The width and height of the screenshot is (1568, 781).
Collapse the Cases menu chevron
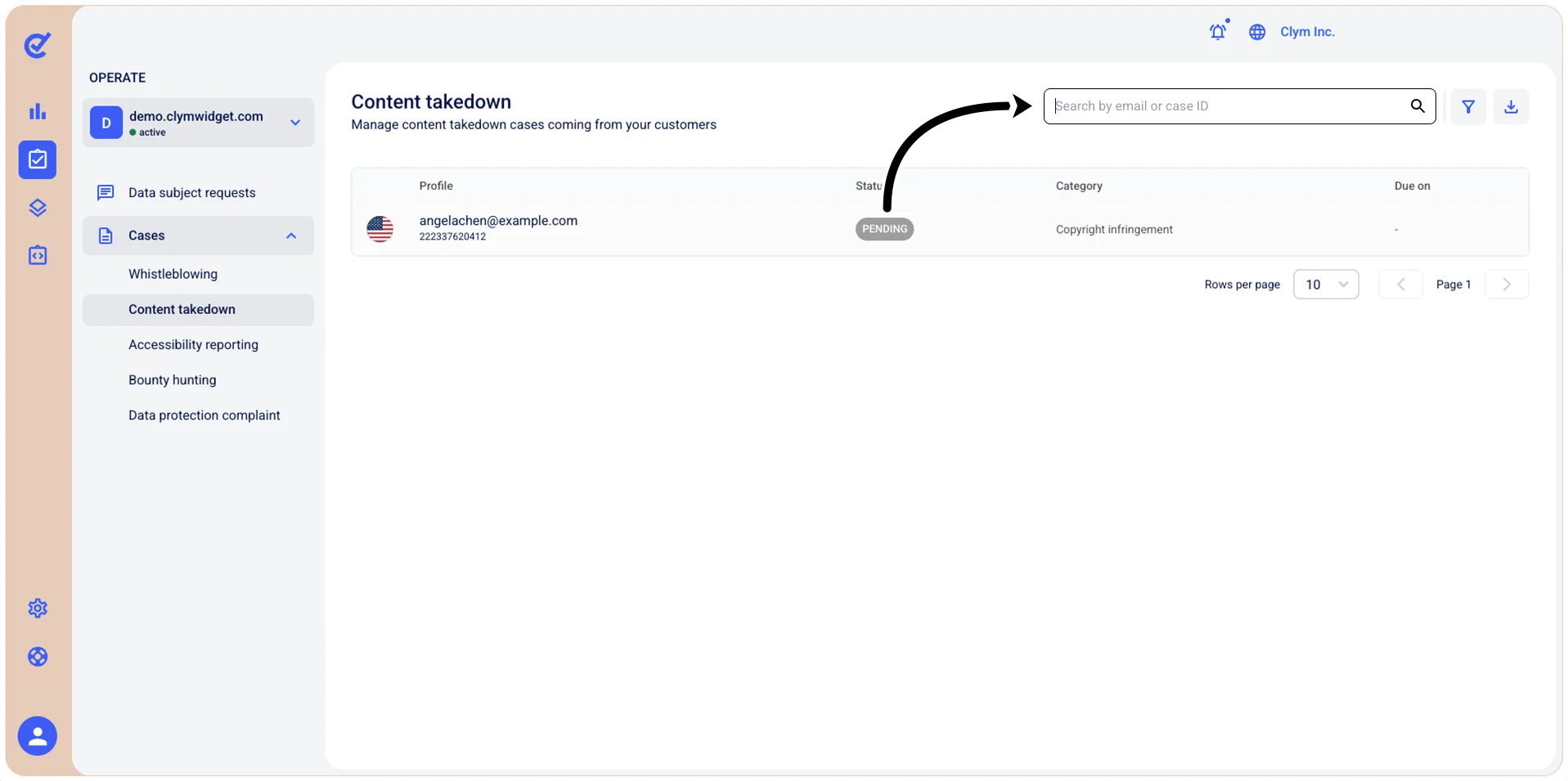point(291,236)
